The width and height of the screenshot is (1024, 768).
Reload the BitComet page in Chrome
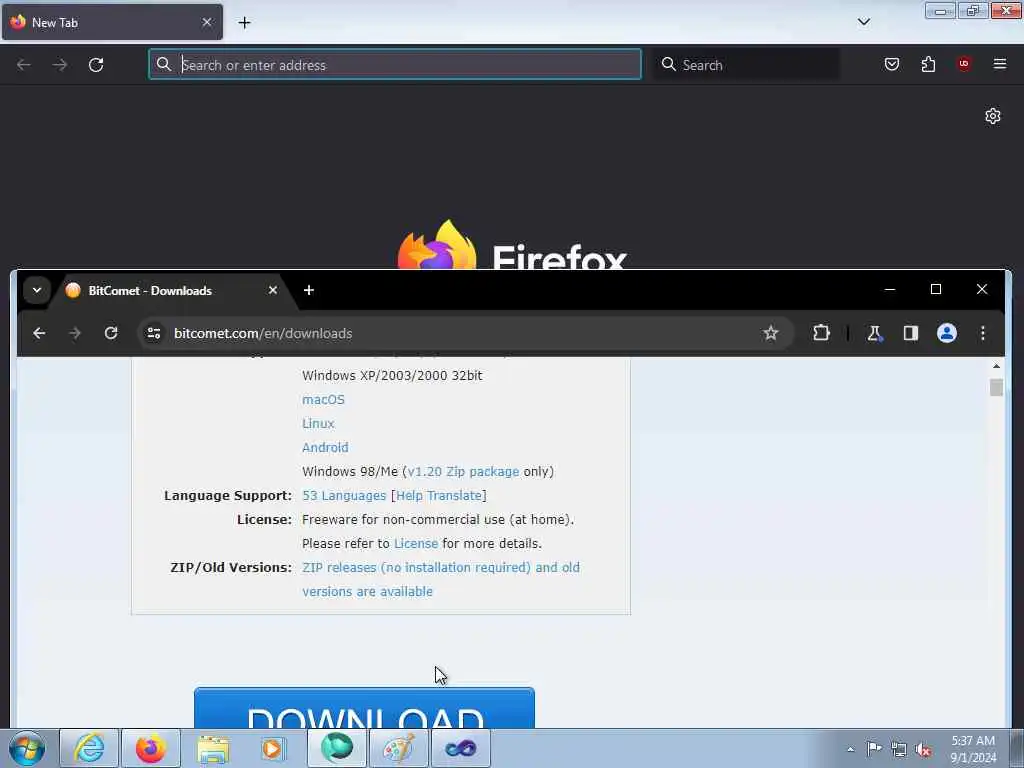point(111,333)
